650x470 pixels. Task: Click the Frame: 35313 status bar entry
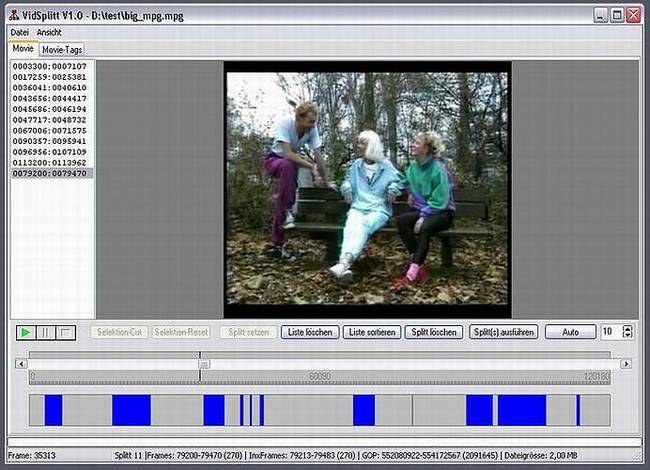click(x=32, y=455)
